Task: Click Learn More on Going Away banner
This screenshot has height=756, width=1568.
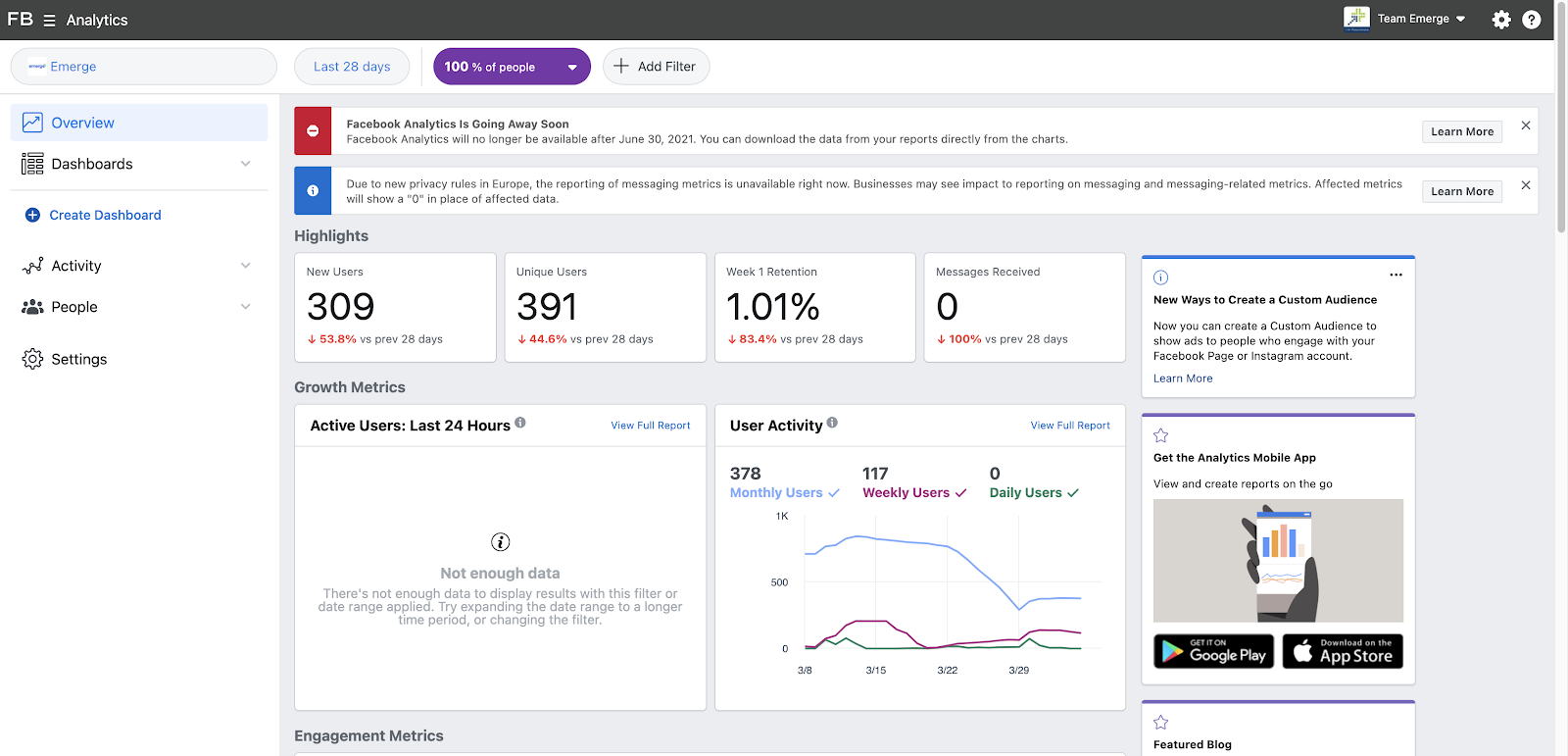Action: (1462, 131)
